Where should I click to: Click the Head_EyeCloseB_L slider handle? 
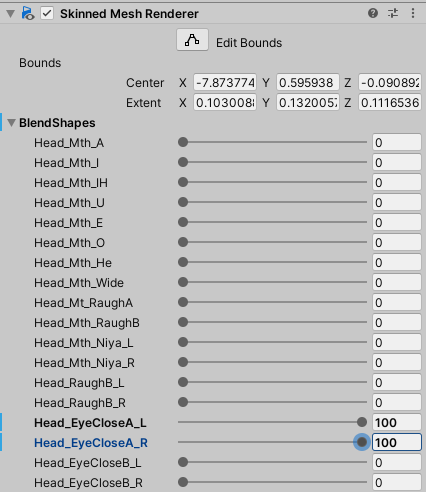pyautogui.click(x=183, y=462)
